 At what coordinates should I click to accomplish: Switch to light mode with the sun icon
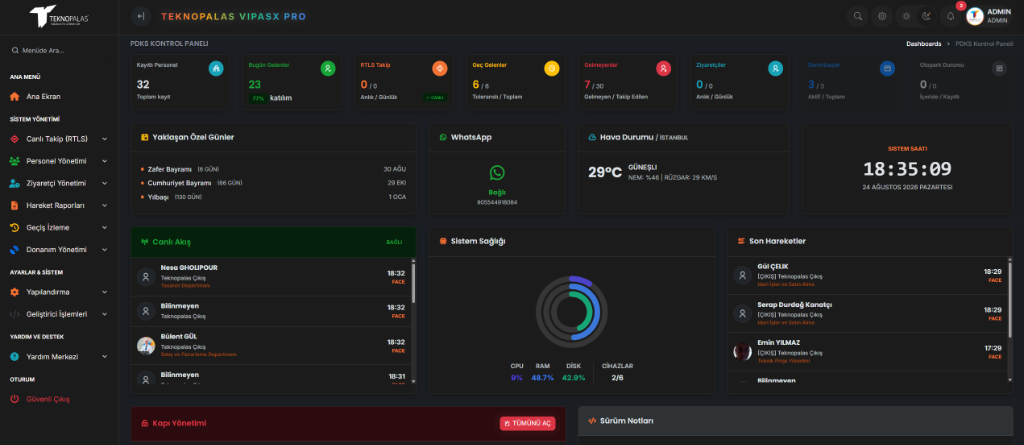point(906,16)
